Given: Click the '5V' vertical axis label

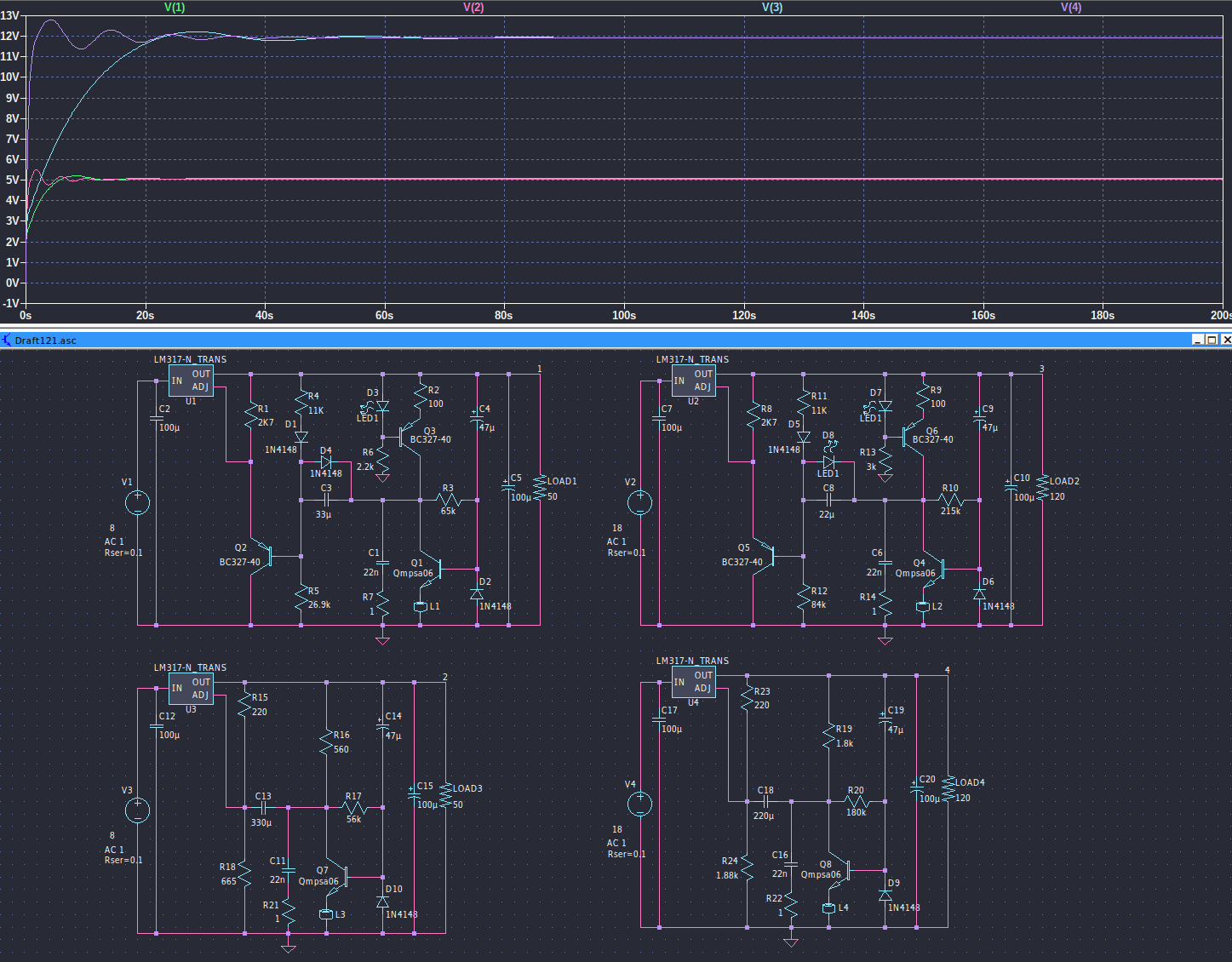Looking at the screenshot, I should [12, 180].
